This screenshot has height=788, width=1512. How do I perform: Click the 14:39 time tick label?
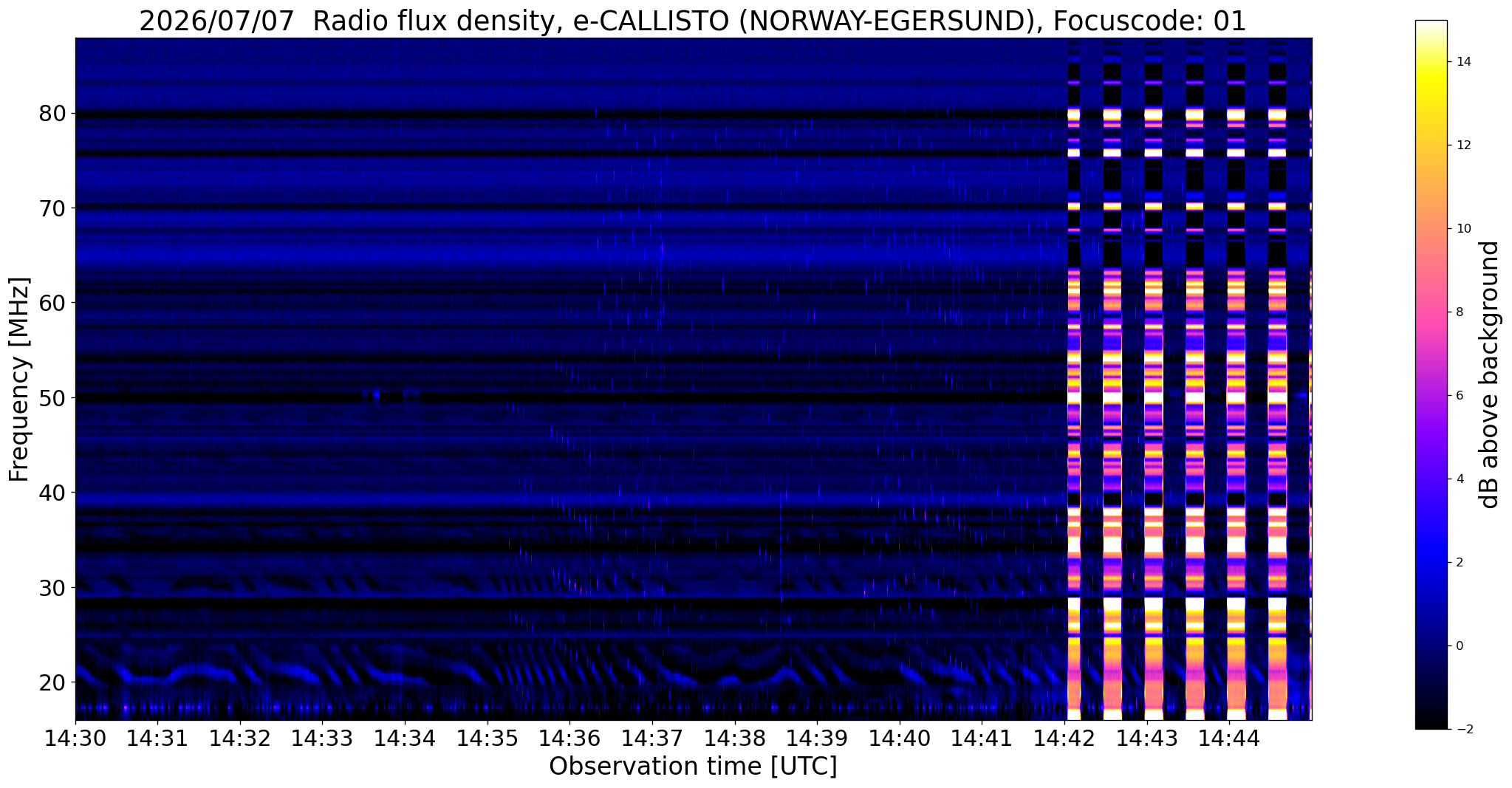[817, 737]
